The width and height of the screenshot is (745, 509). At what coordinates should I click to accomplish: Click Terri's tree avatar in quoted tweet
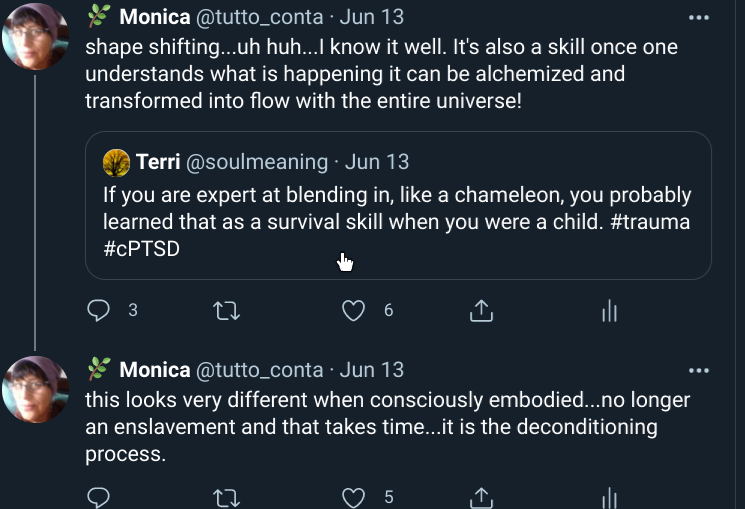[116, 162]
